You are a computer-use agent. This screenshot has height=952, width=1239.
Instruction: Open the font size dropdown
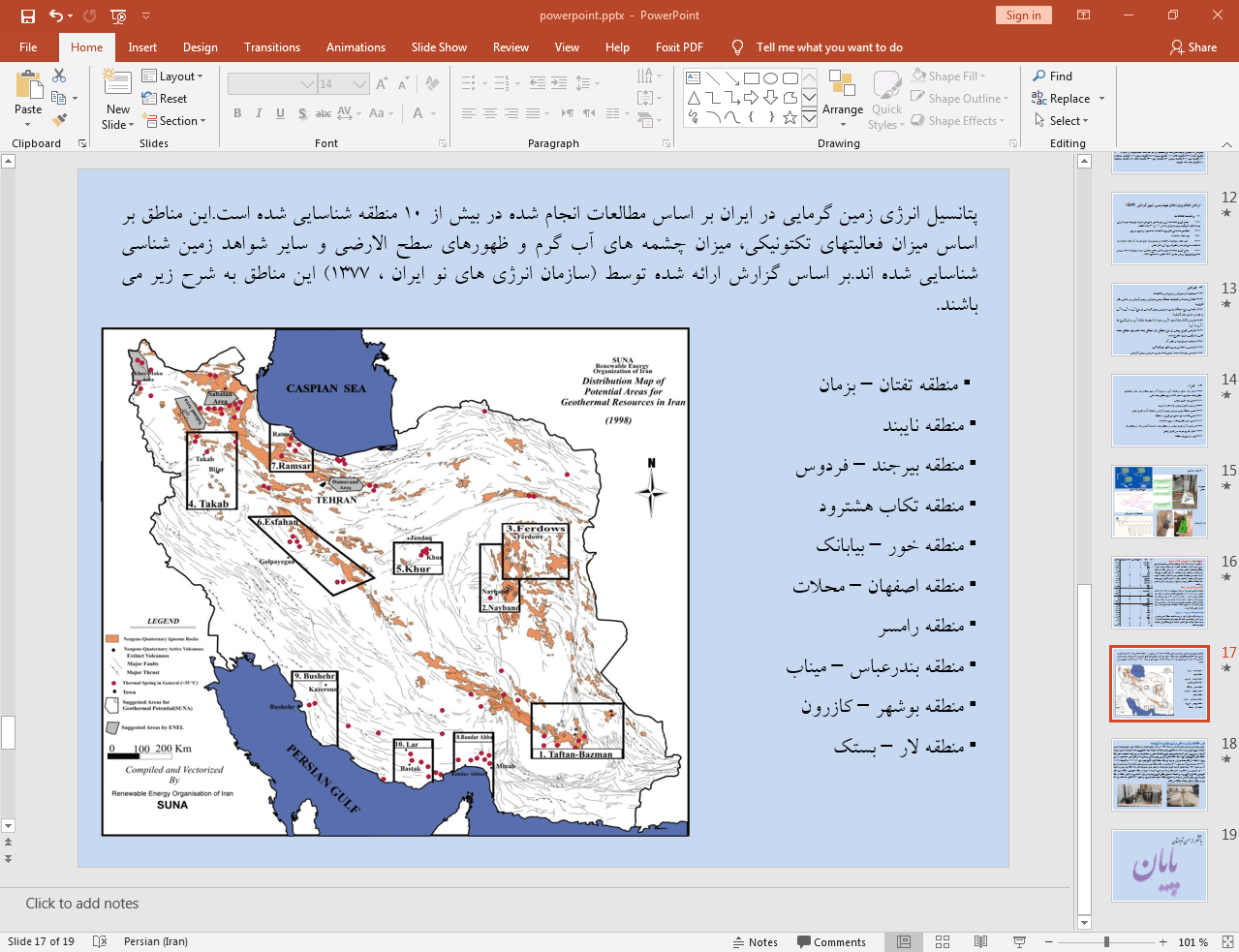tap(360, 84)
